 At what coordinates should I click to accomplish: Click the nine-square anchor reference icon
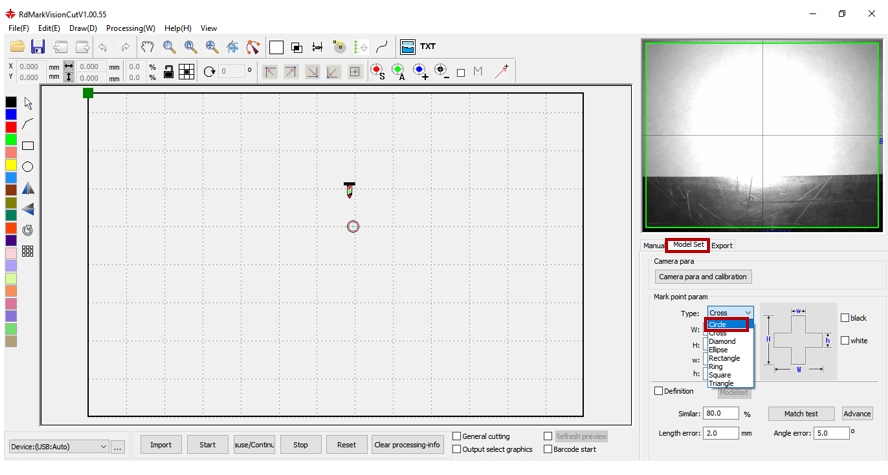[186, 71]
